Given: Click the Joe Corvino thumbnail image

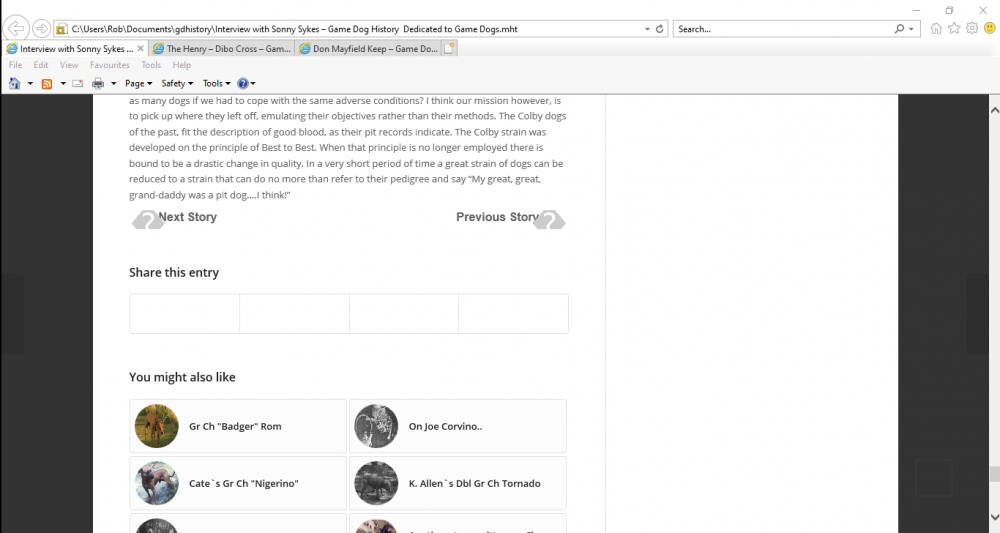Looking at the screenshot, I should click(x=376, y=426).
